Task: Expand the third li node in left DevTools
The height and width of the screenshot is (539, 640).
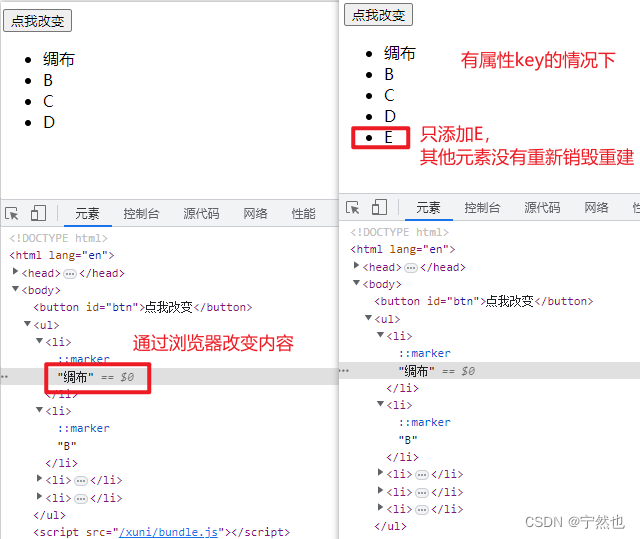Action: tap(40, 478)
